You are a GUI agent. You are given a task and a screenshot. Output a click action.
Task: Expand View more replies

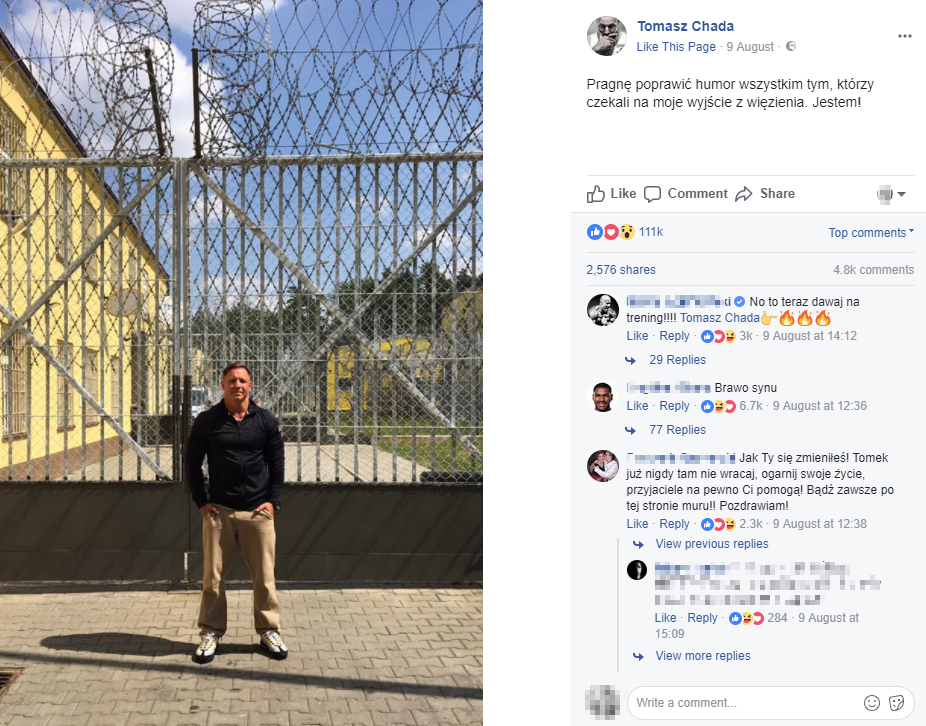pos(703,656)
